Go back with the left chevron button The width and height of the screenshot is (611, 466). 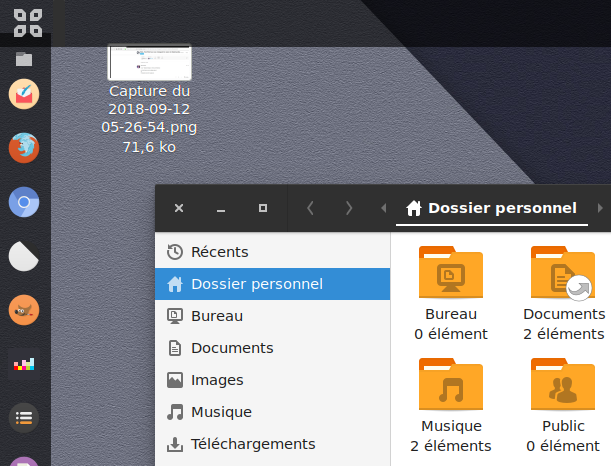[310, 208]
